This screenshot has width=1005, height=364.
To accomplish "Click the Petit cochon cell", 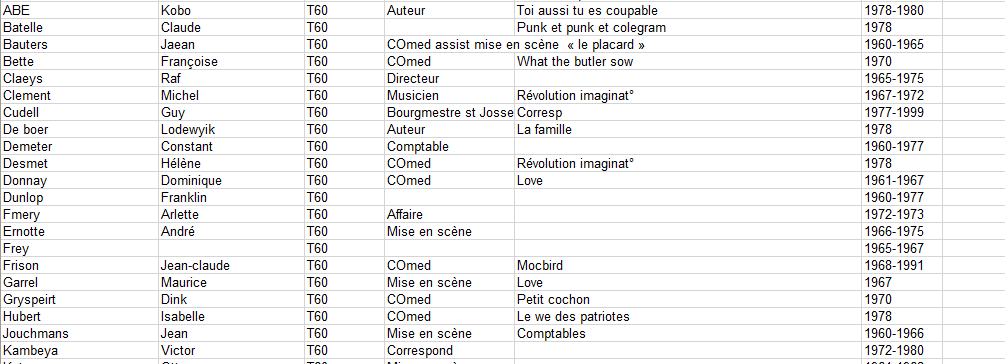I will (687, 299).
